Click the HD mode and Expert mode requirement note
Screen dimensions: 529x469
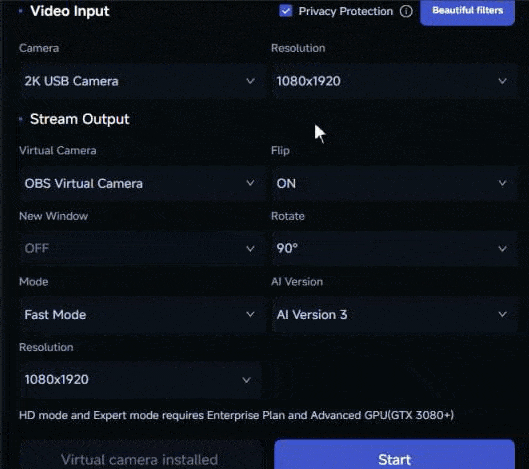click(x=236, y=415)
